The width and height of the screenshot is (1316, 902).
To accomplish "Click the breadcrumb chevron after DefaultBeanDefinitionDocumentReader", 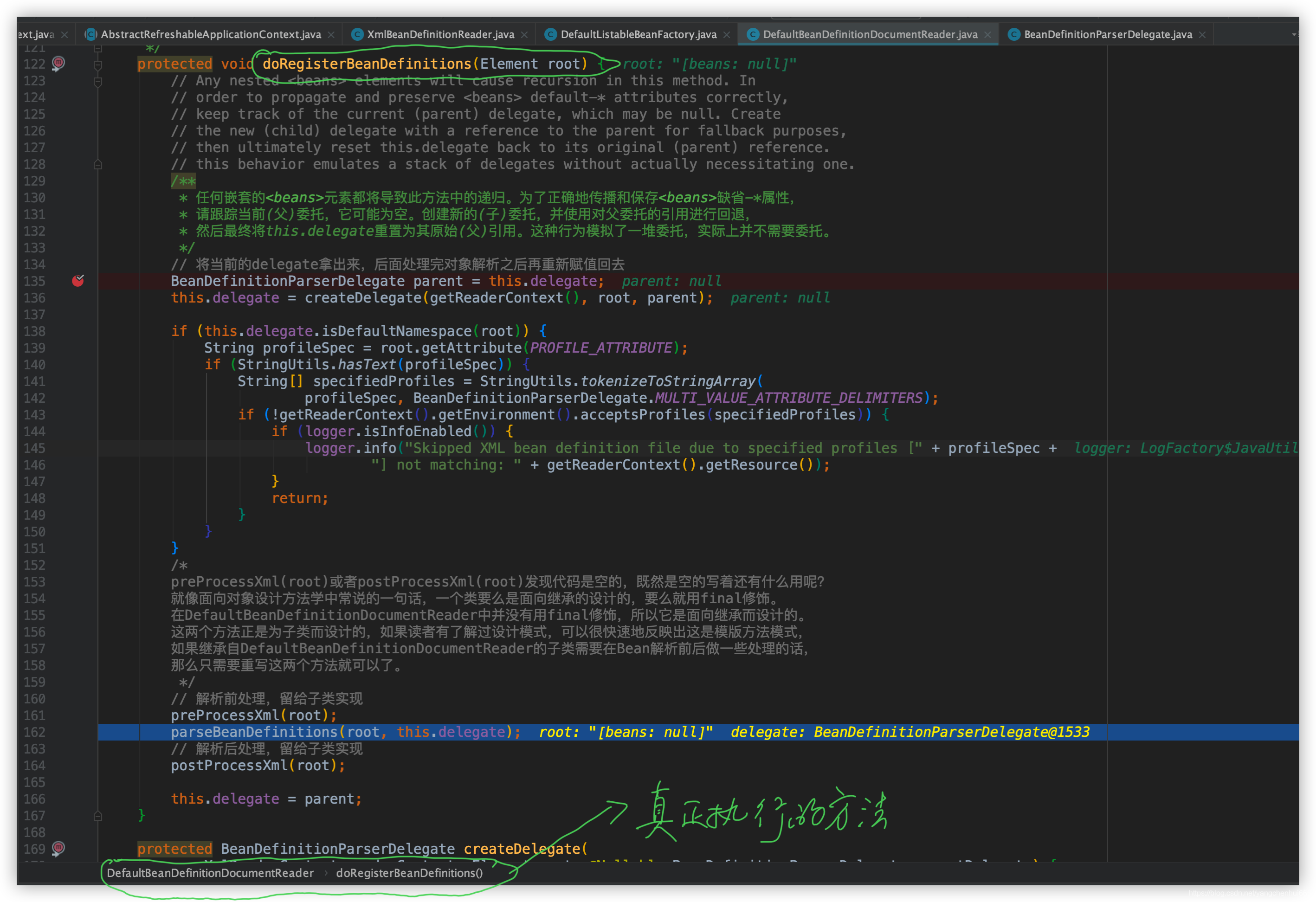I will tap(326, 873).
